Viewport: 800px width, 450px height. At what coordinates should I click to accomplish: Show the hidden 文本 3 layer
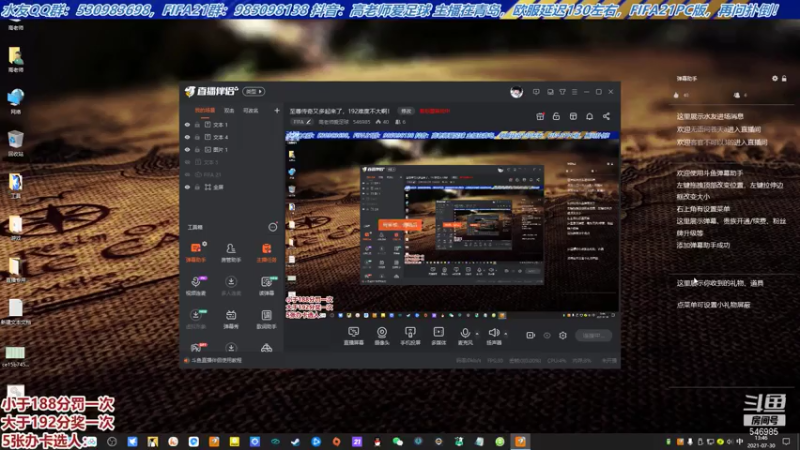[x=187, y=162]
